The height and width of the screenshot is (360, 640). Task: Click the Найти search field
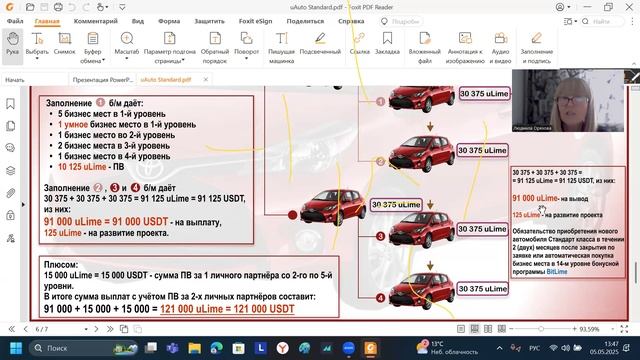pos(602,21)
